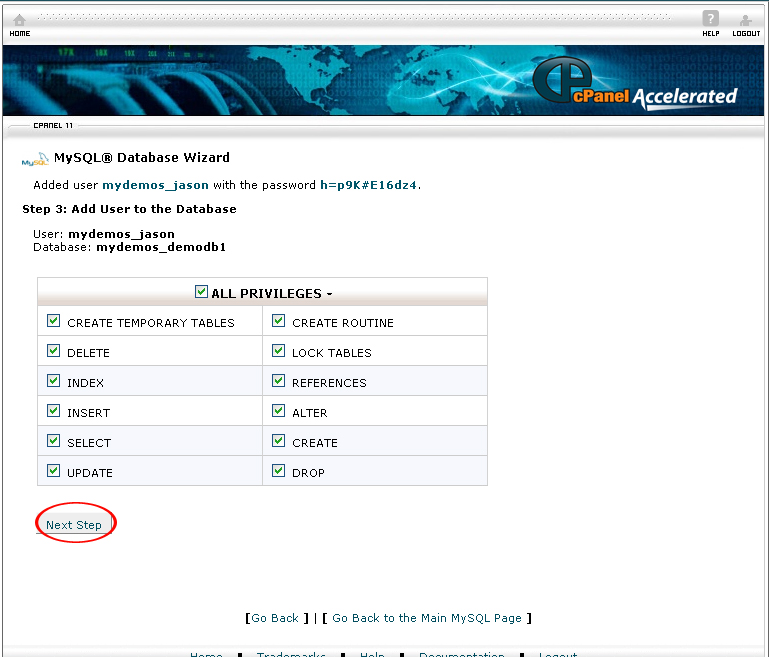769x657 pixels.
Task: Toggle the DELETE privilege checkbox
Action: point(53,351)
